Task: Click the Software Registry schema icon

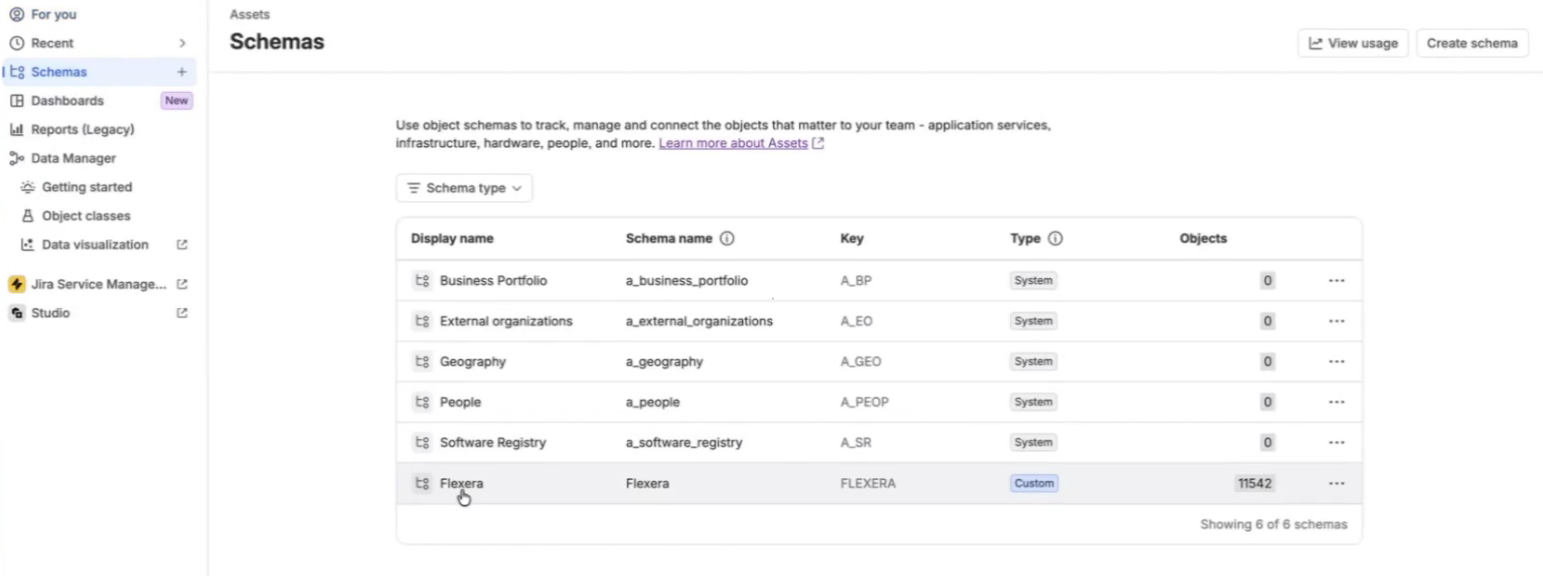Action: pyautogui.click(x=422, y=442)
